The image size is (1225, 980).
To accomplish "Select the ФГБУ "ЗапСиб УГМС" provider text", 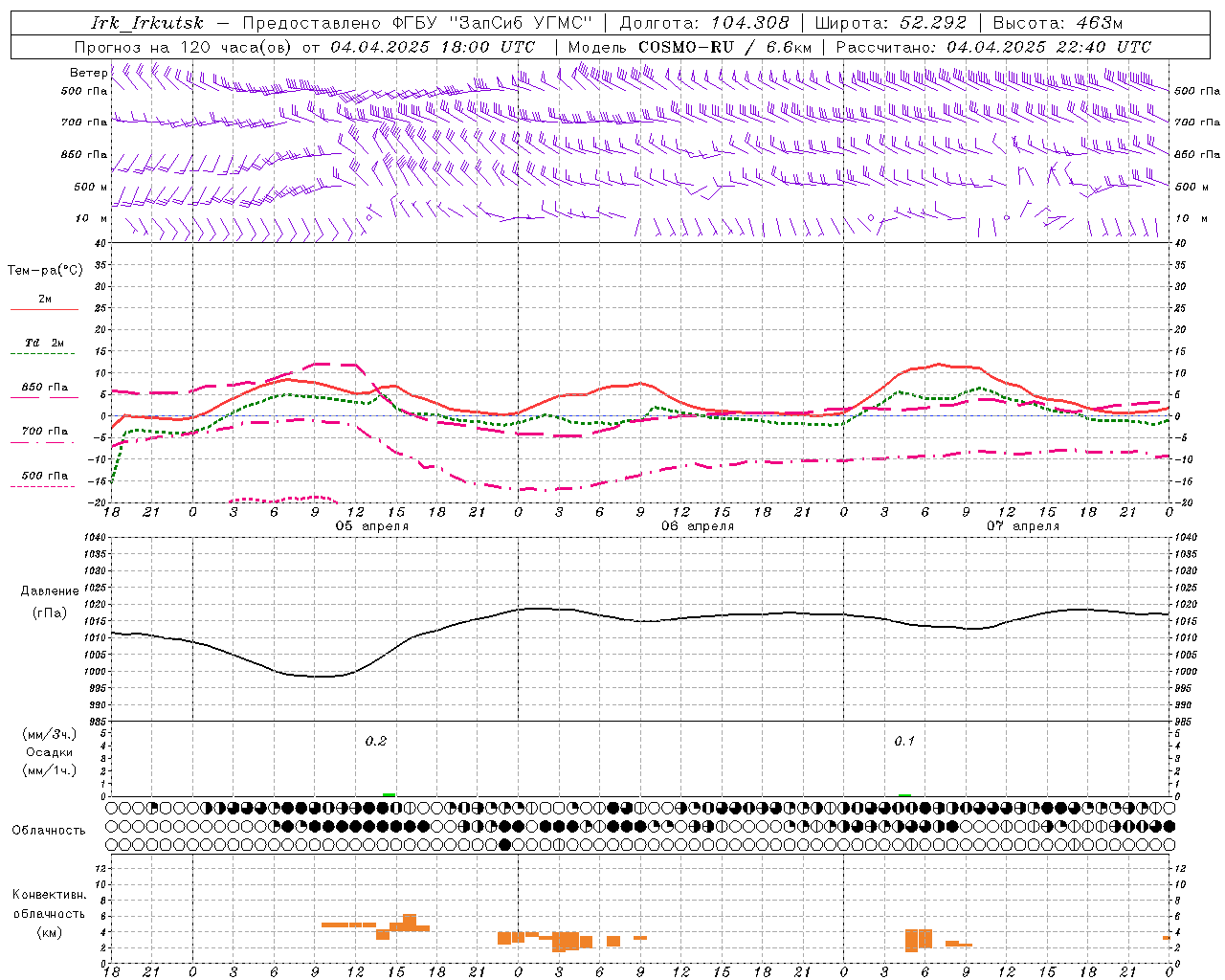I will click(x=493, y=23).
